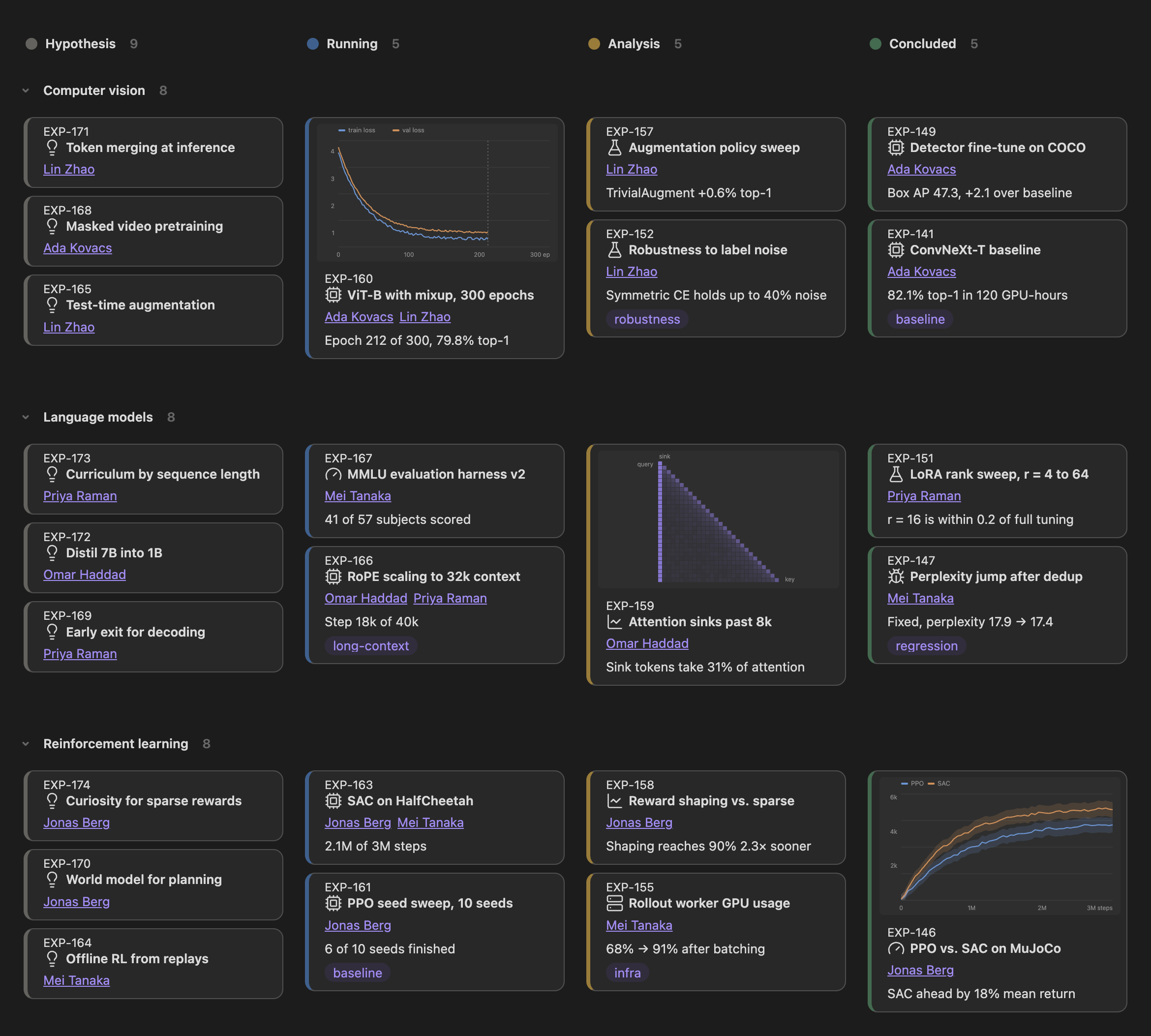Collapse the Computer vision group
The height and width of the screenshot is (1036, 1151).
pyautogui.click(x=26, y=91)
